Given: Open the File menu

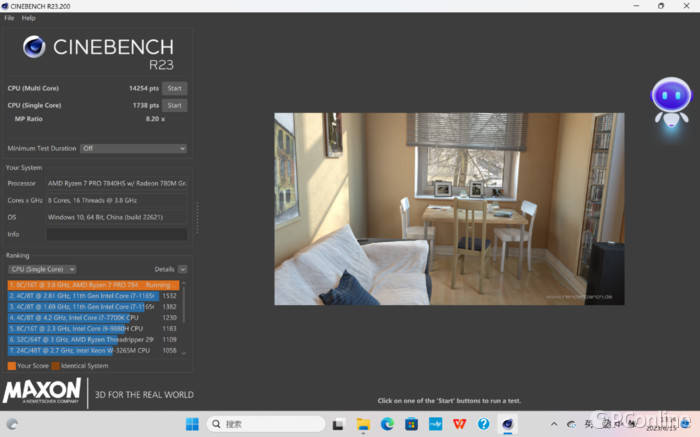Looking at the screenshot, I should tap(9, 18).
